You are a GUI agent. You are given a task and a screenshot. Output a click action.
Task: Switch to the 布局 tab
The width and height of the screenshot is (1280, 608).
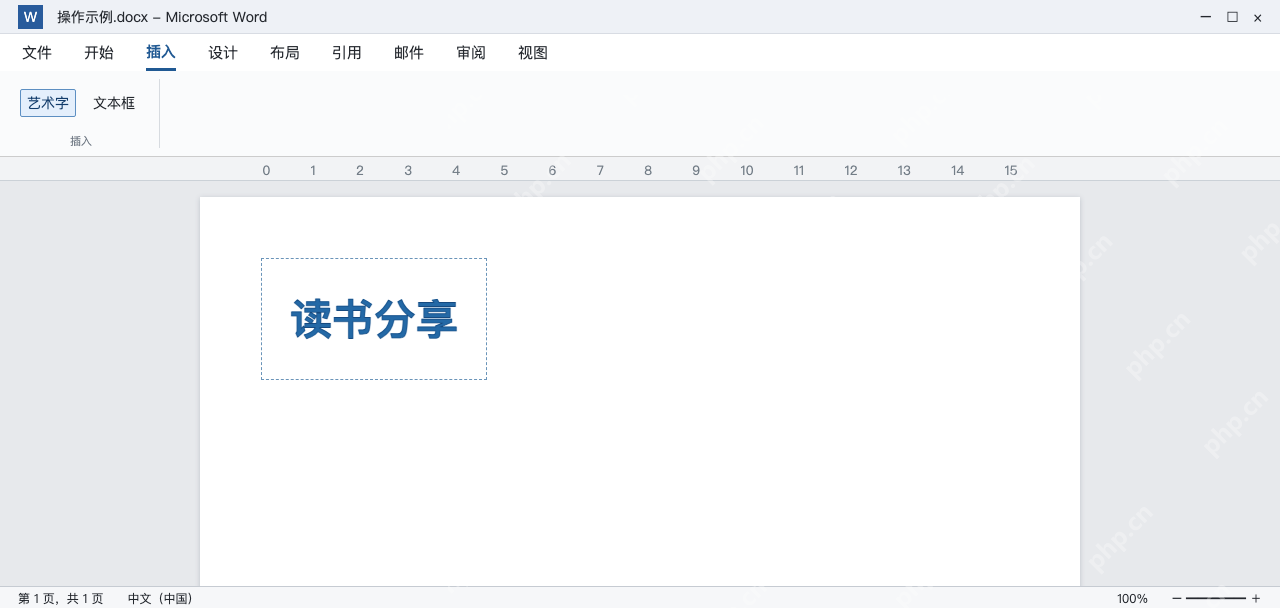click(x=285, y=53)
